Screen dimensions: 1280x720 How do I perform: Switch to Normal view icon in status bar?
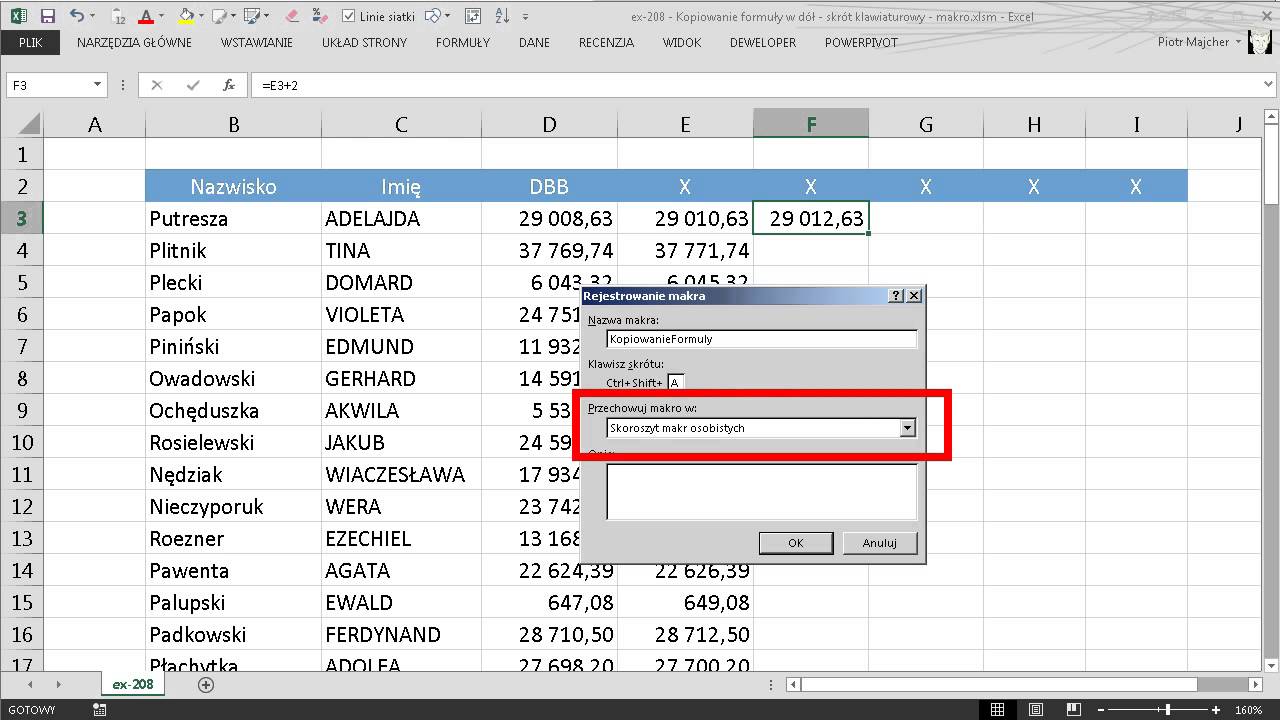997,710
